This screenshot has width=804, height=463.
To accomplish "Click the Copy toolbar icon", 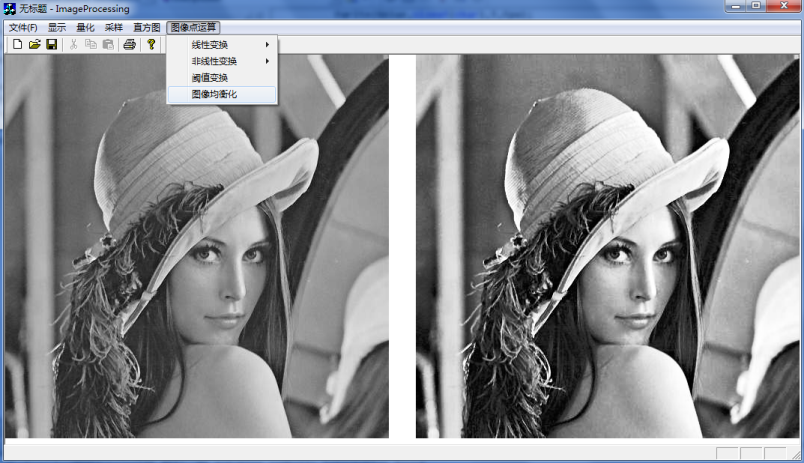I will 91,45.
